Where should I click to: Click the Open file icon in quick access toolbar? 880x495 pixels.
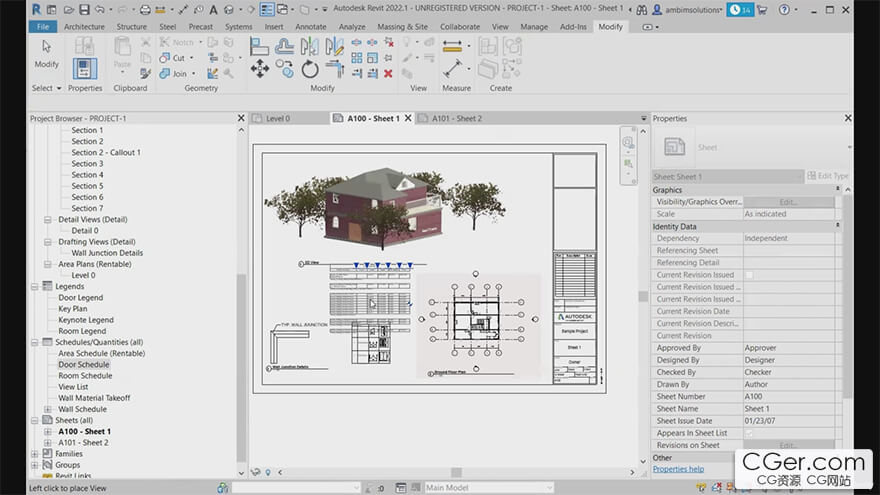click(68, 10)
